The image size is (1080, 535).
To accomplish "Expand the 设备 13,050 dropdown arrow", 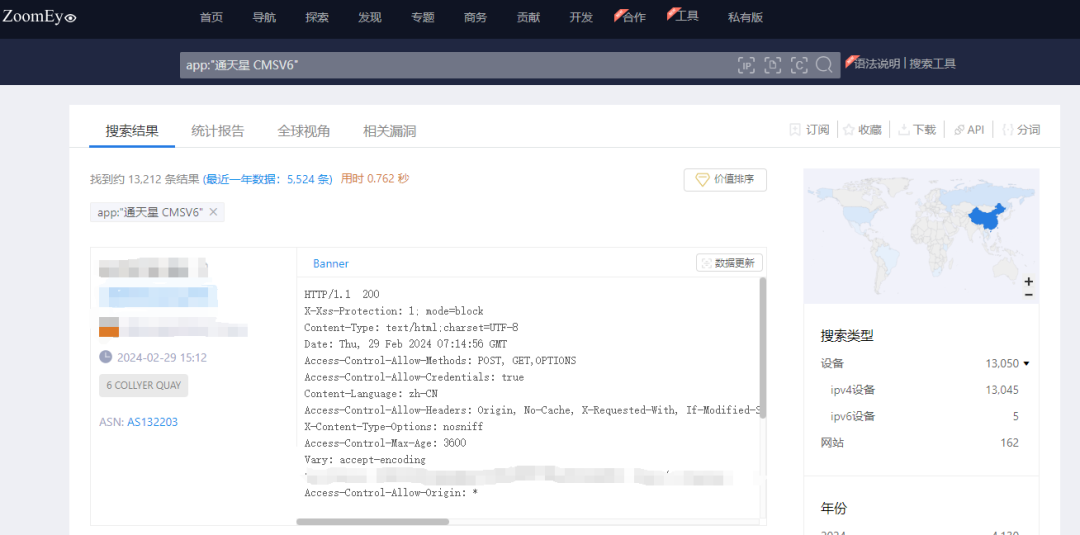I will click(1026, 364).
